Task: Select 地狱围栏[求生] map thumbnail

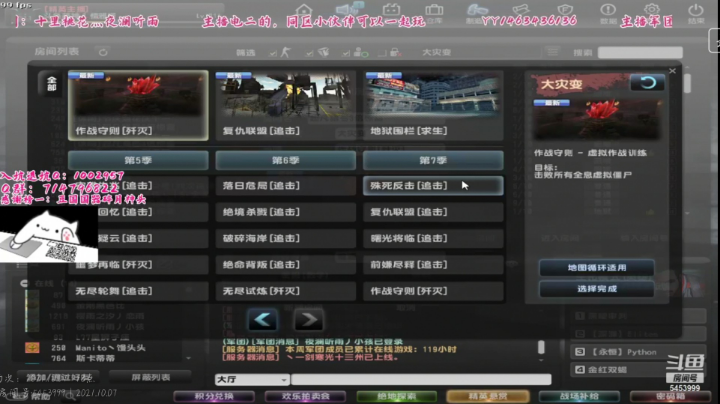Action: tap(433, 105)
